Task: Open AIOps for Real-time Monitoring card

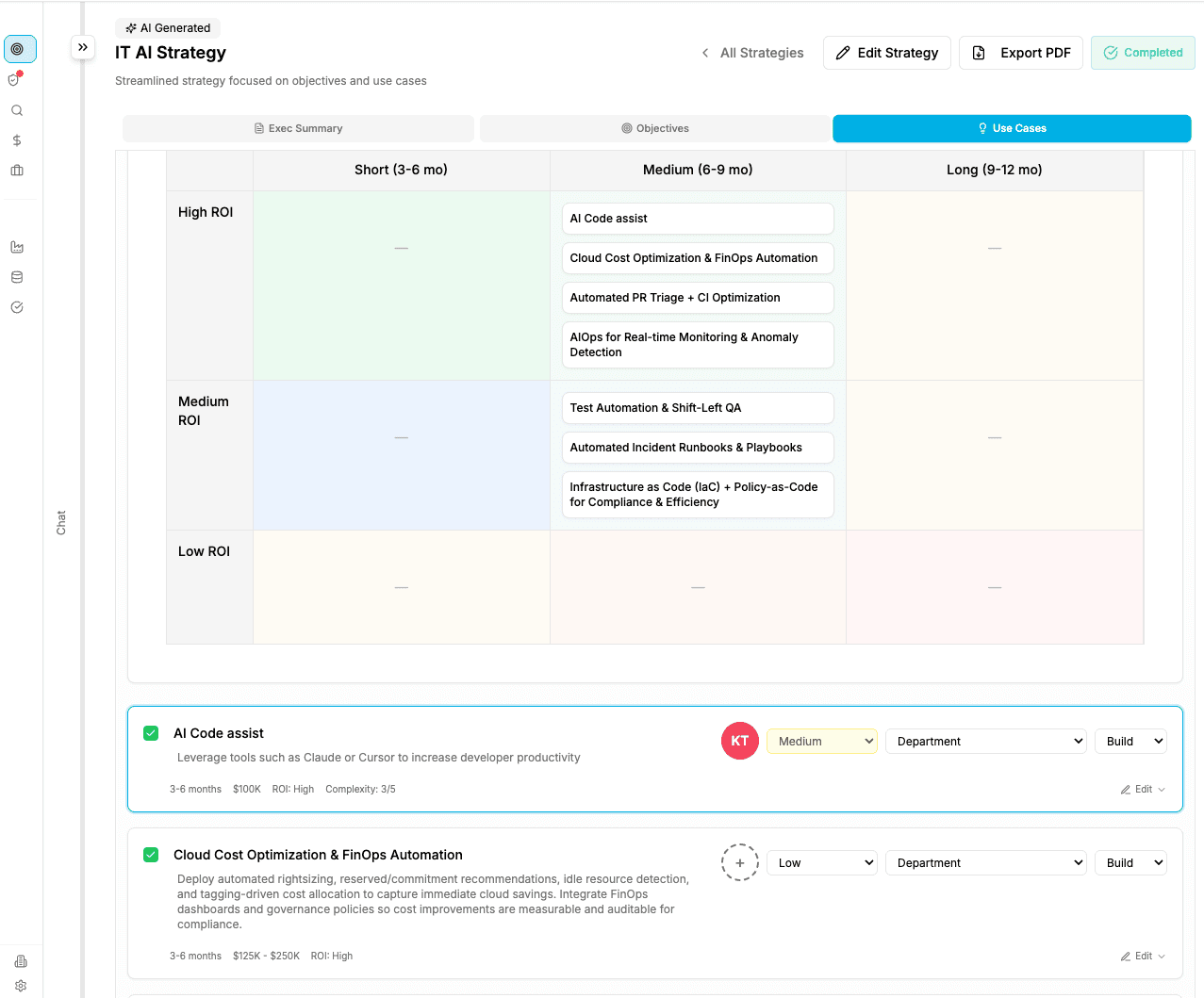Action: coord(698,345)
